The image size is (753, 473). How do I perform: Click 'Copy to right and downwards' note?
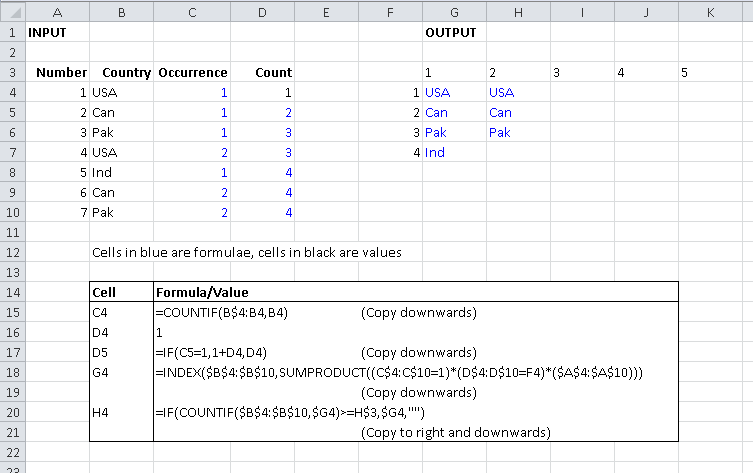point(455,433)
